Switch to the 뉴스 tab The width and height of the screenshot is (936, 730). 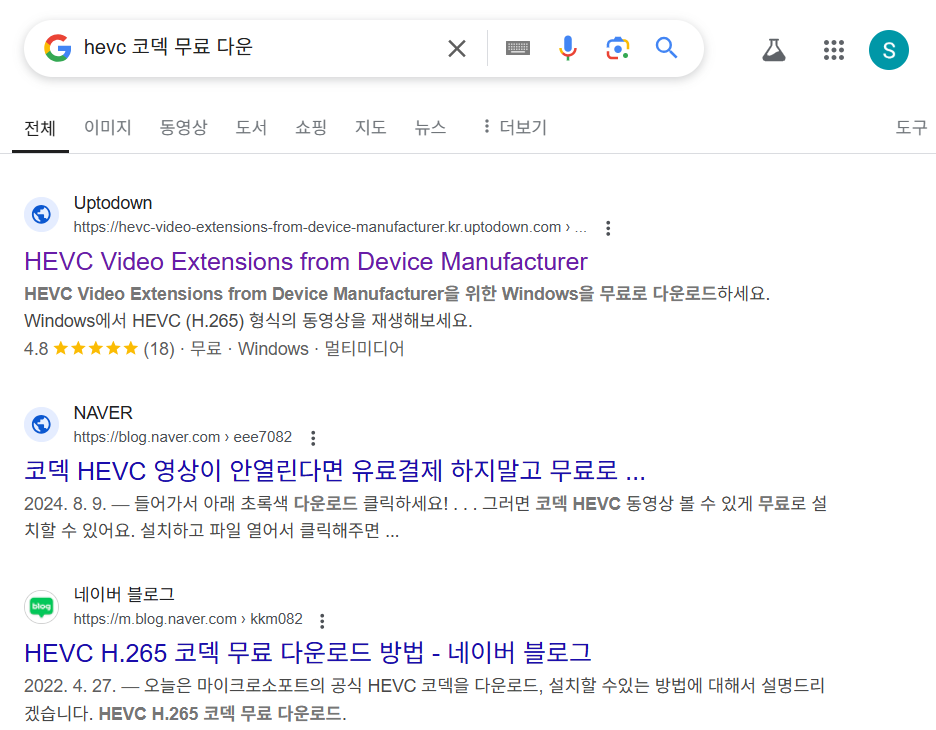coord(430,127)
